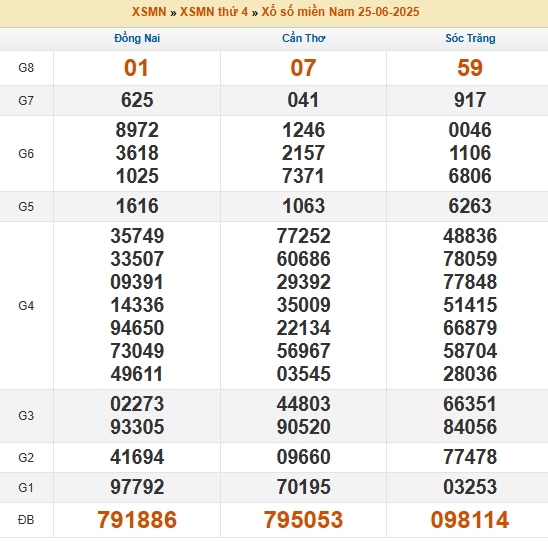548x541 pixels.
Task: Click Cần Thơ G8 number 07
Action: pos(303,68)
